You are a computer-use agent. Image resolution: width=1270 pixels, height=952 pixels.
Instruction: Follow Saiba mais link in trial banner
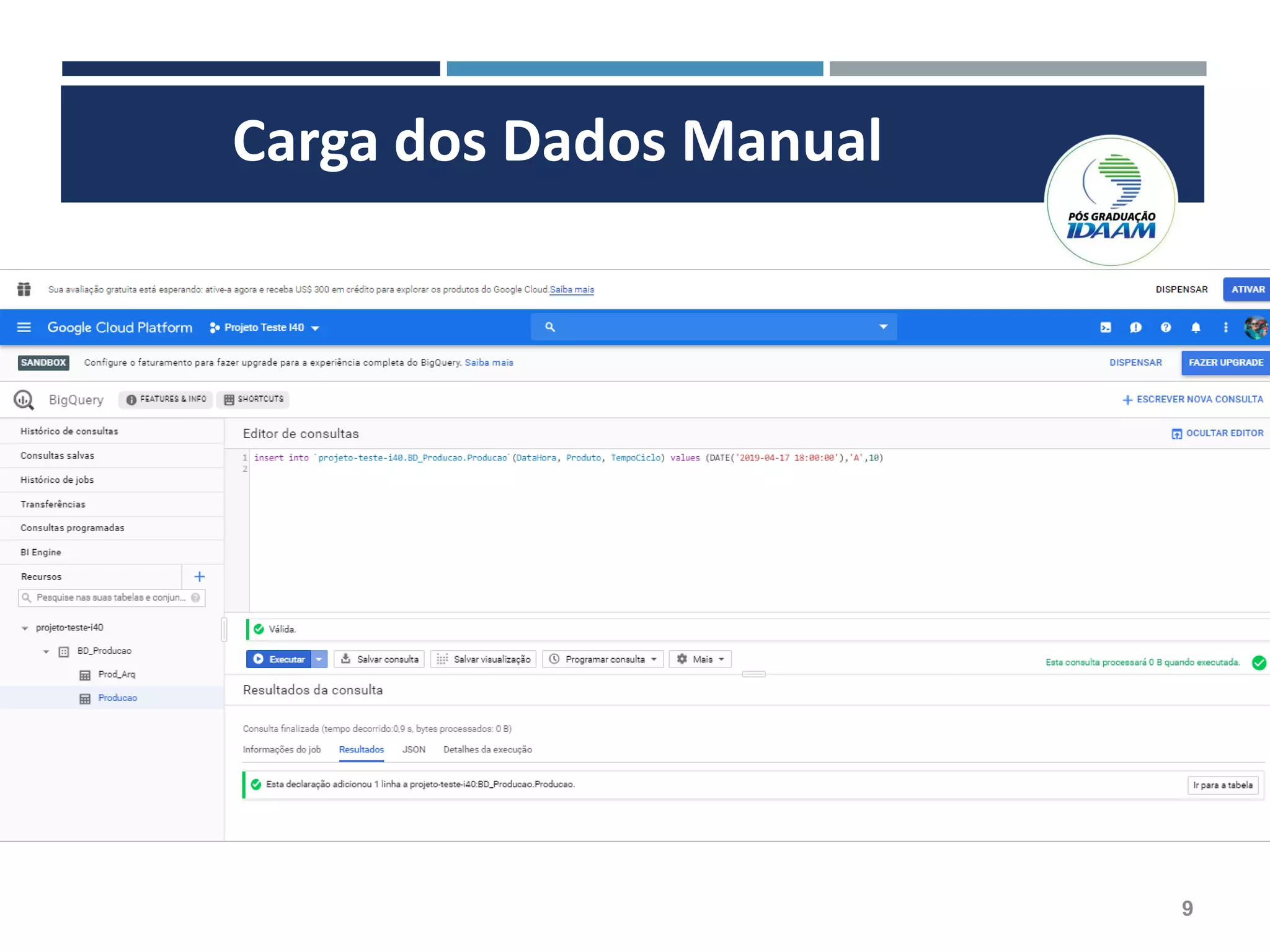click(572, 289)
